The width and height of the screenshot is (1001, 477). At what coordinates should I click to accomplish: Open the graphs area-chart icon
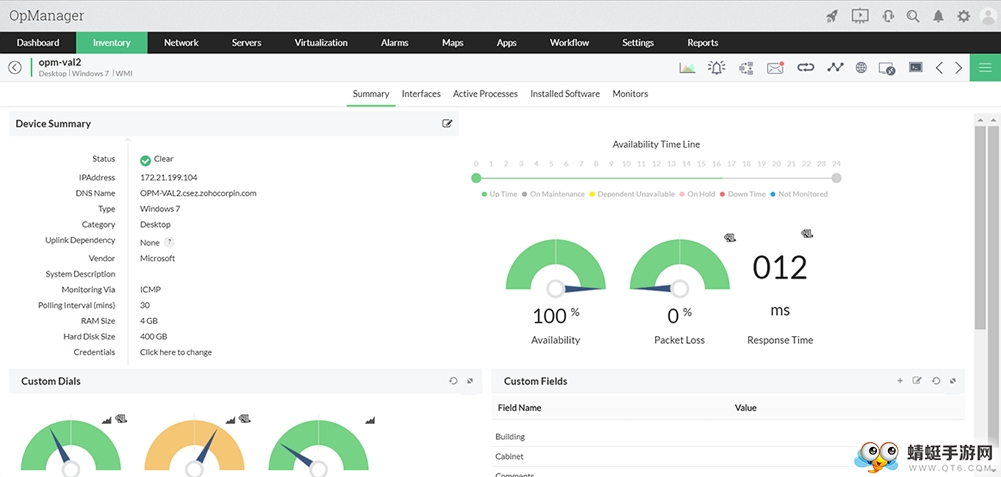coord(688,68)
